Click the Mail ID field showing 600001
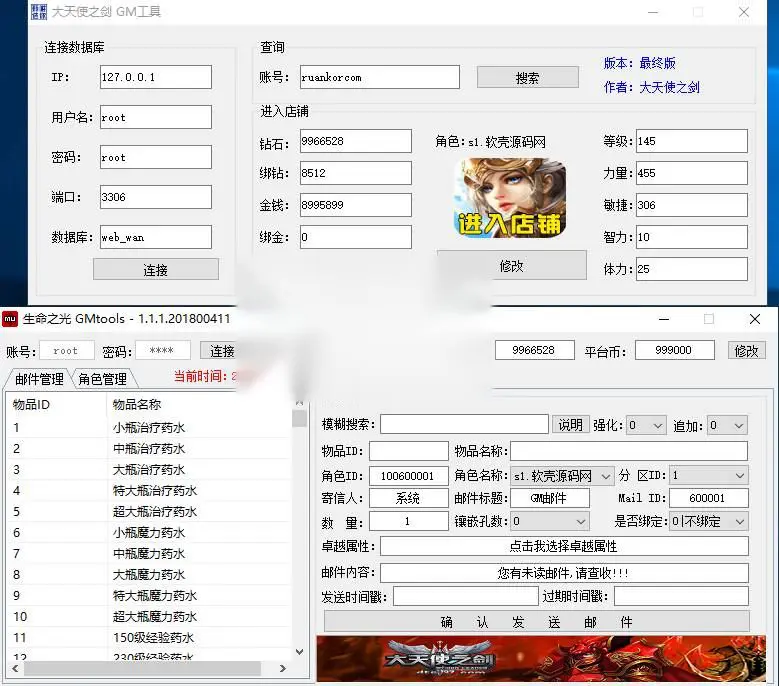 (708, 498)
